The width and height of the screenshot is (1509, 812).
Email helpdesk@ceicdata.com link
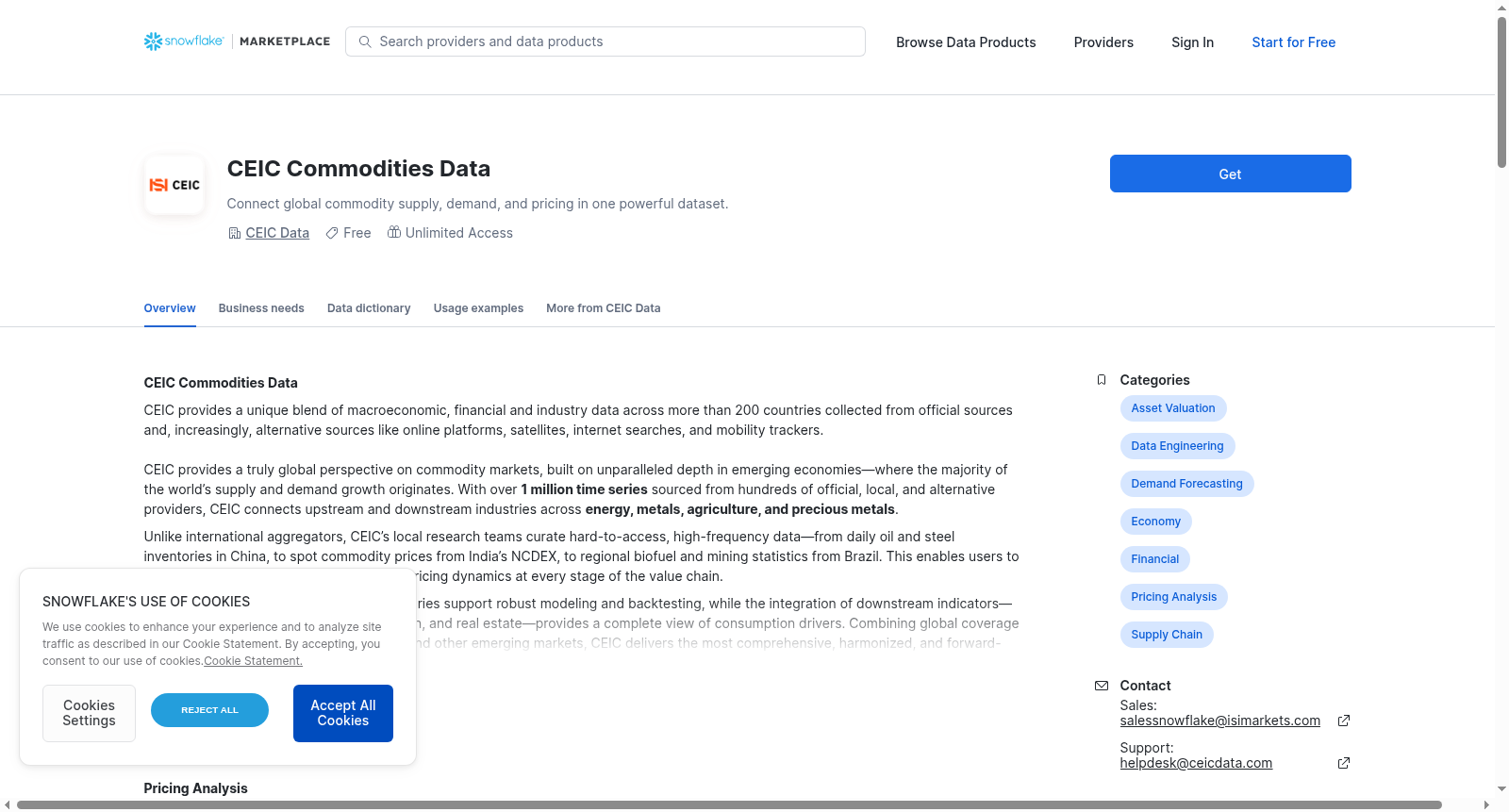pos(1196,763)
